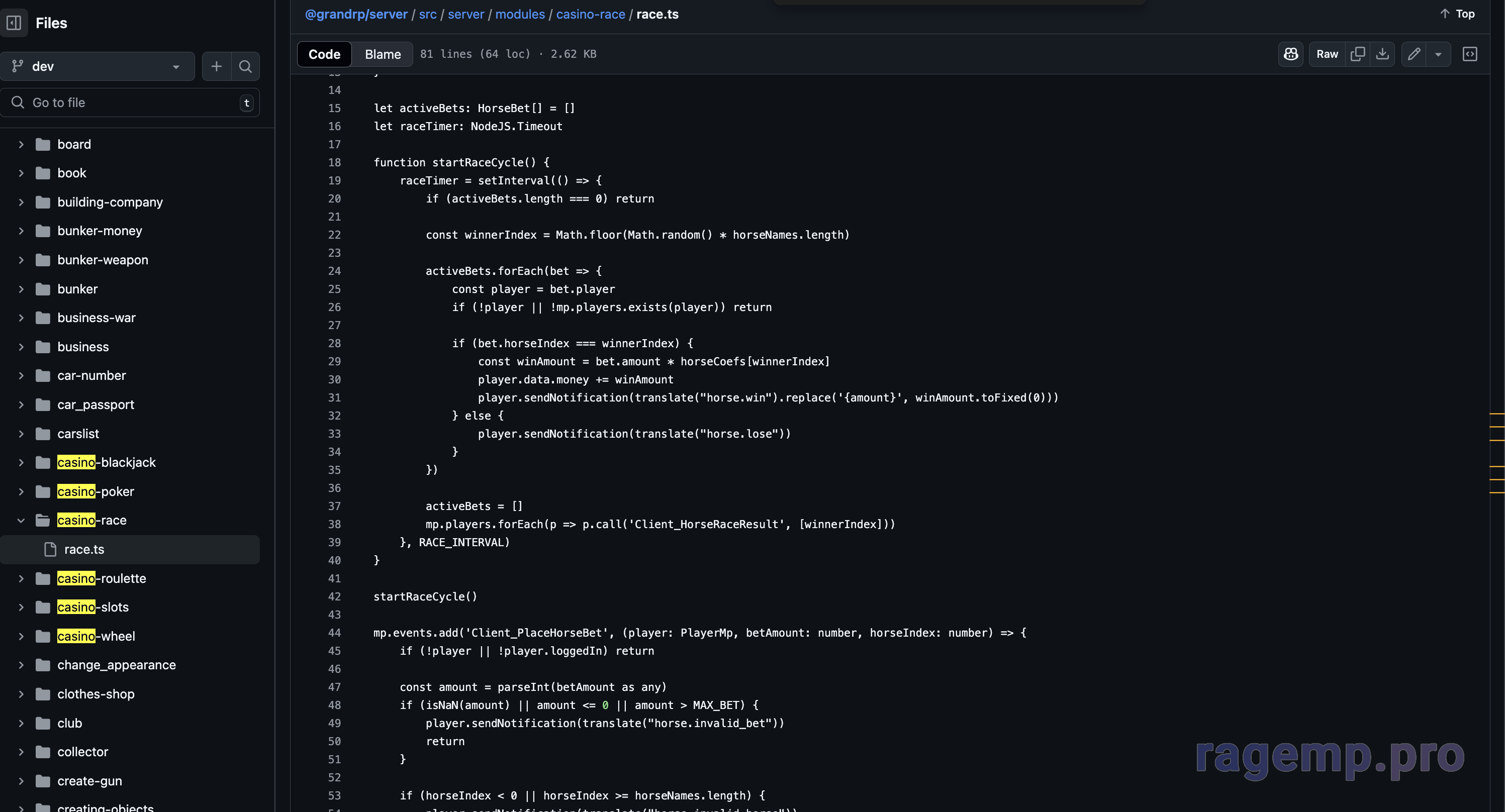Click the bunker folder icon

(x=43, y=289)
